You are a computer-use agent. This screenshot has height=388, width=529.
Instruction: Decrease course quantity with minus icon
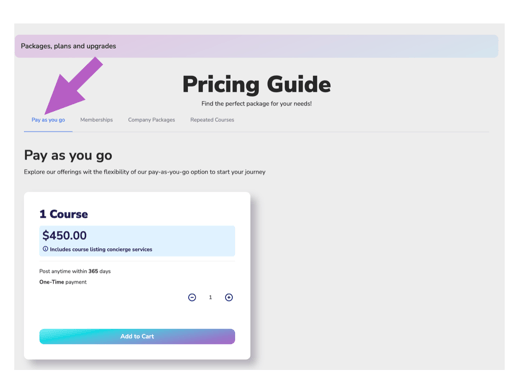(192, 297)
